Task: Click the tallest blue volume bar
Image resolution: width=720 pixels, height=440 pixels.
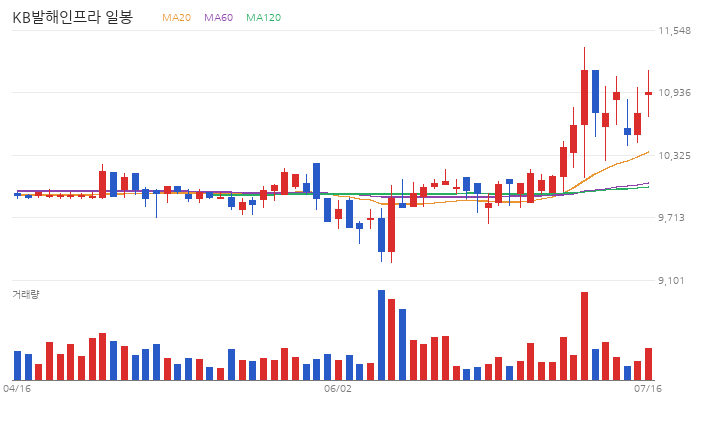Action: click(381, 335)
